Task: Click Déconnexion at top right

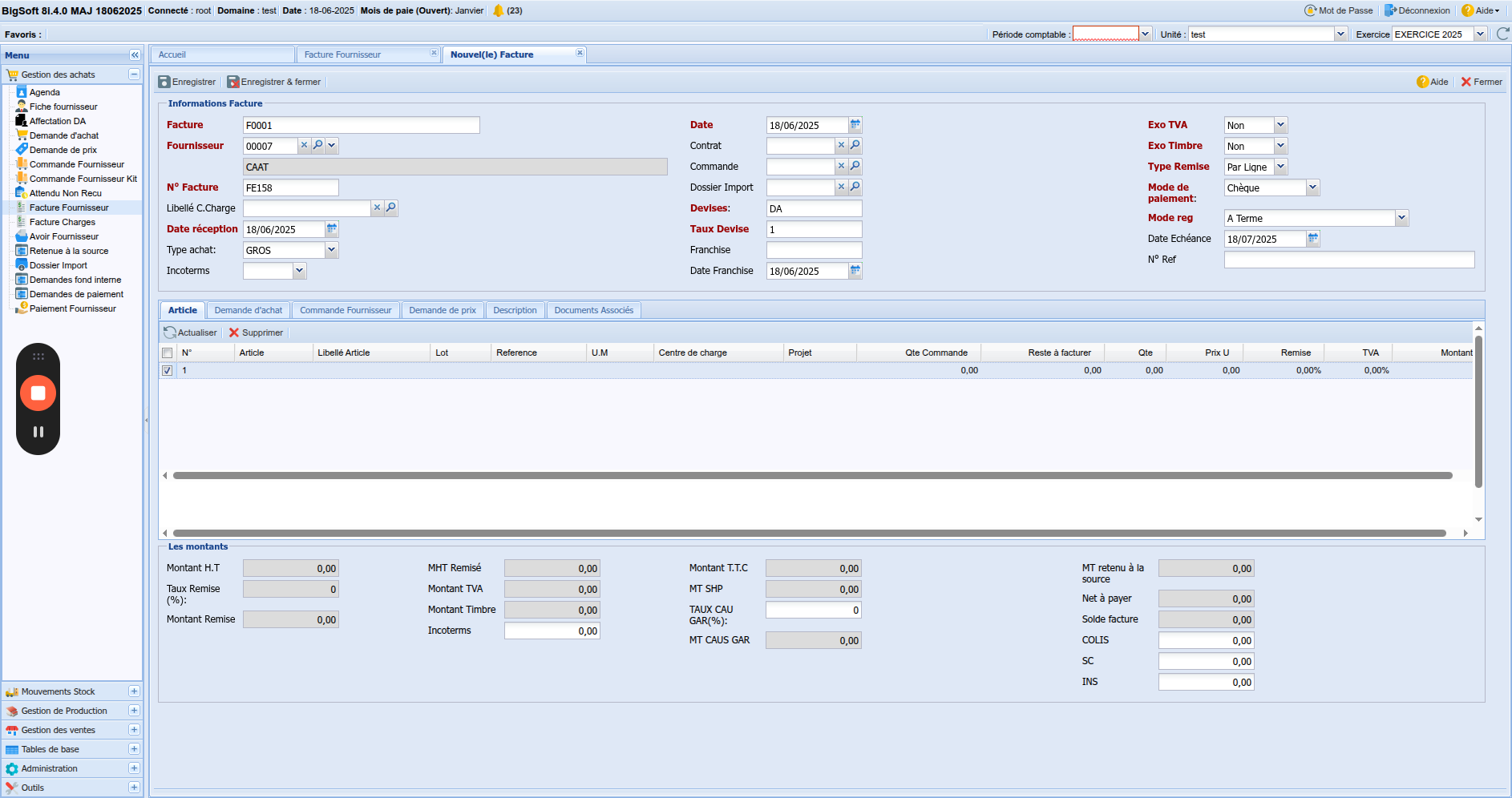Action: (x=1417, y=10)
